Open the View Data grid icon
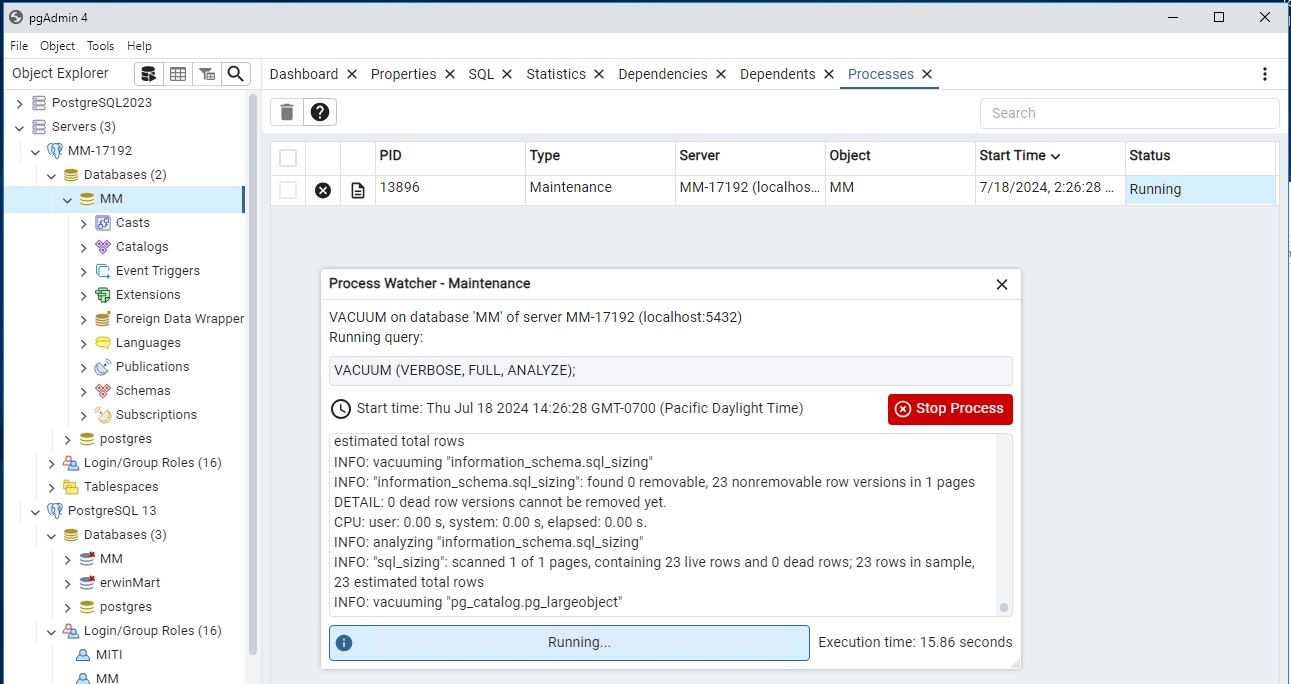Viewport: 1291px width, 684px height. pyautogui.click(x=178, y=74)
